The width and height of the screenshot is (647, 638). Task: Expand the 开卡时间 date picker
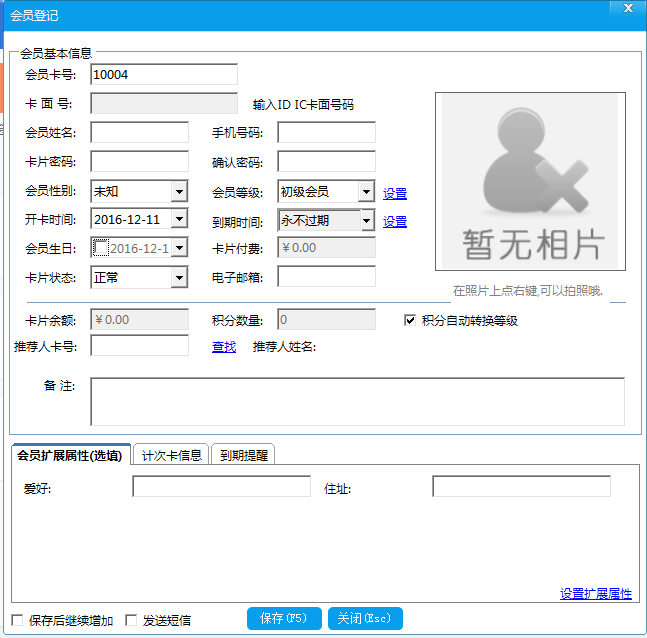pos(179,219)
